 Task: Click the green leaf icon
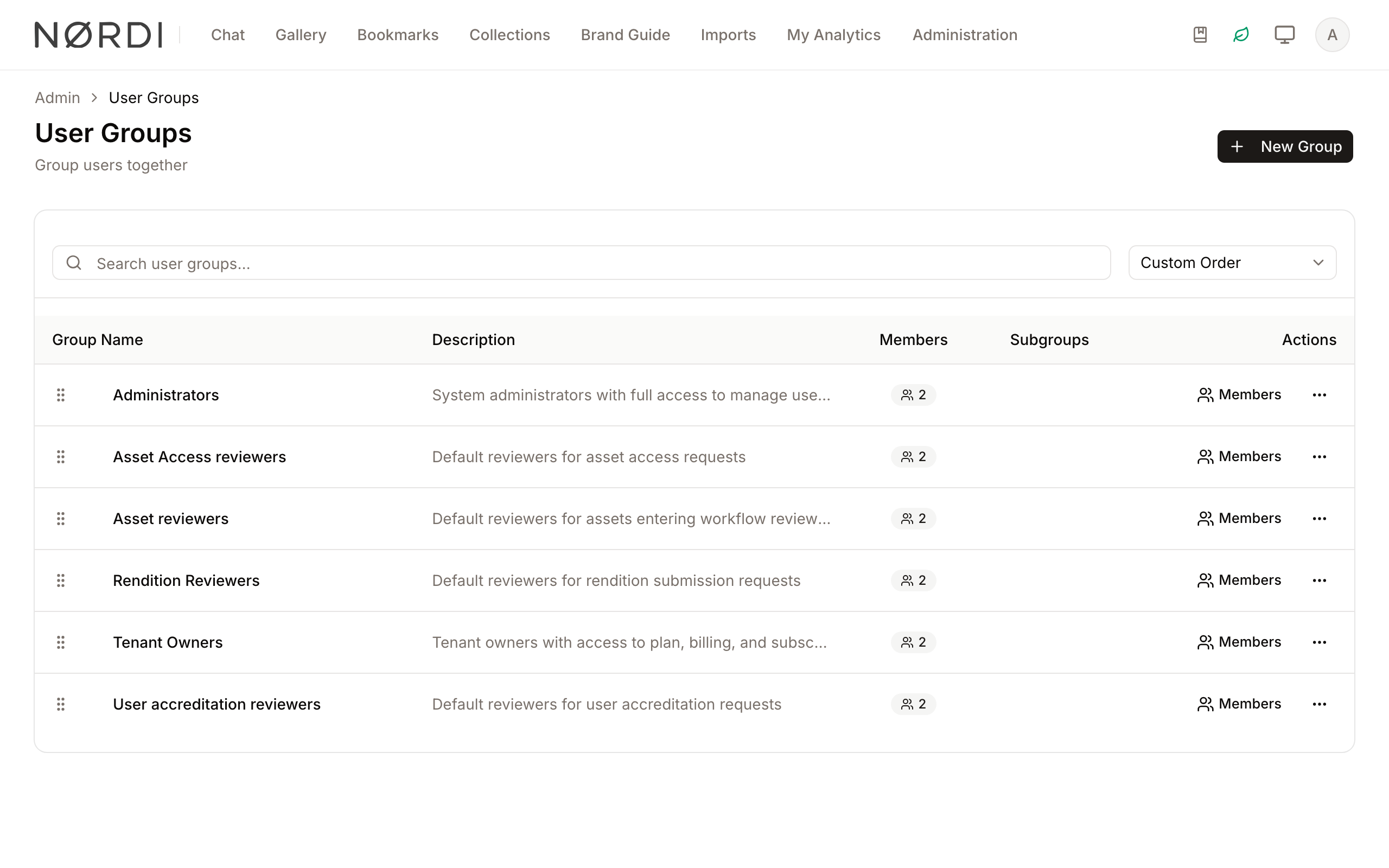[x=1241, y=34]
